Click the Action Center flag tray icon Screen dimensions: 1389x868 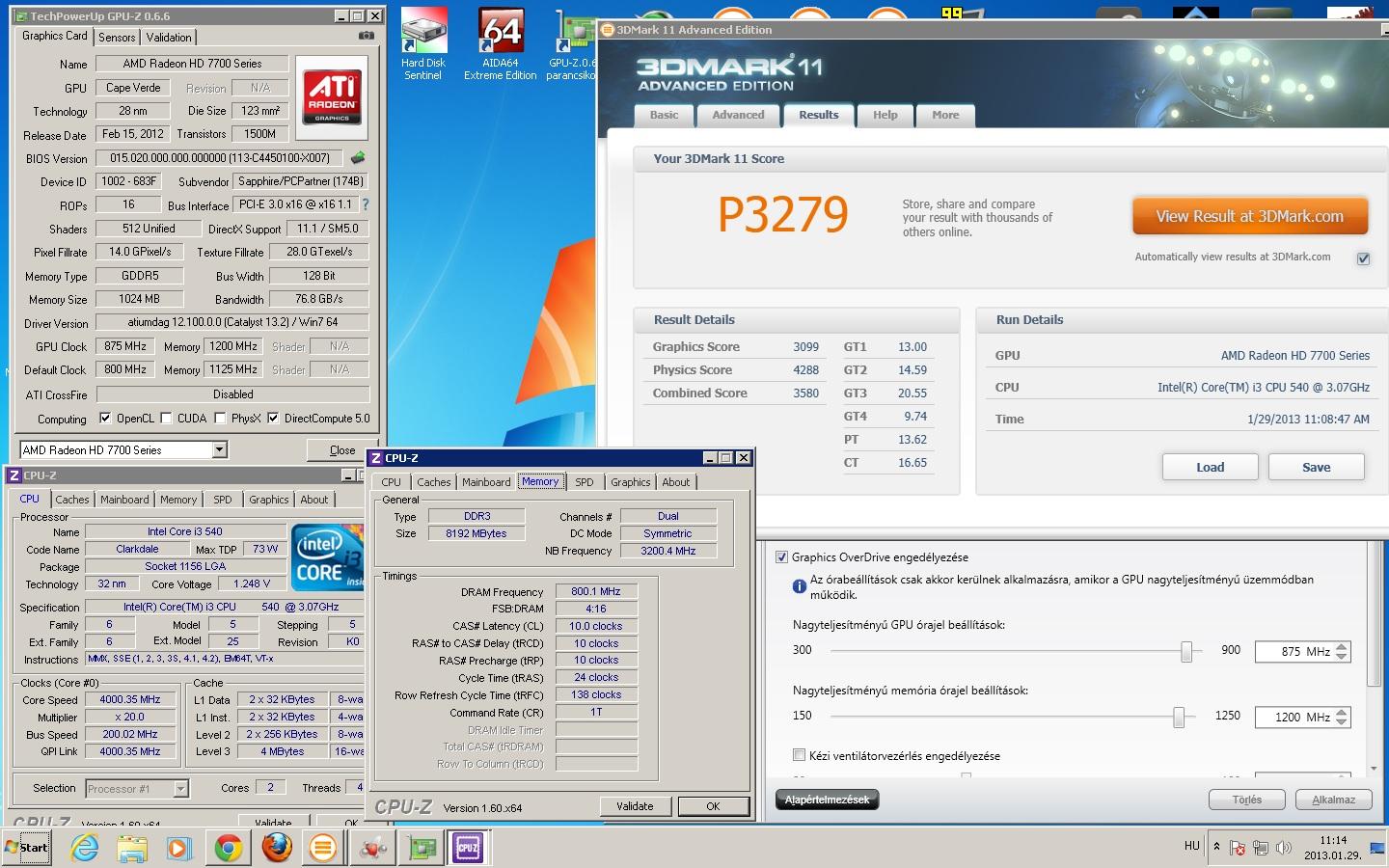1239,848
